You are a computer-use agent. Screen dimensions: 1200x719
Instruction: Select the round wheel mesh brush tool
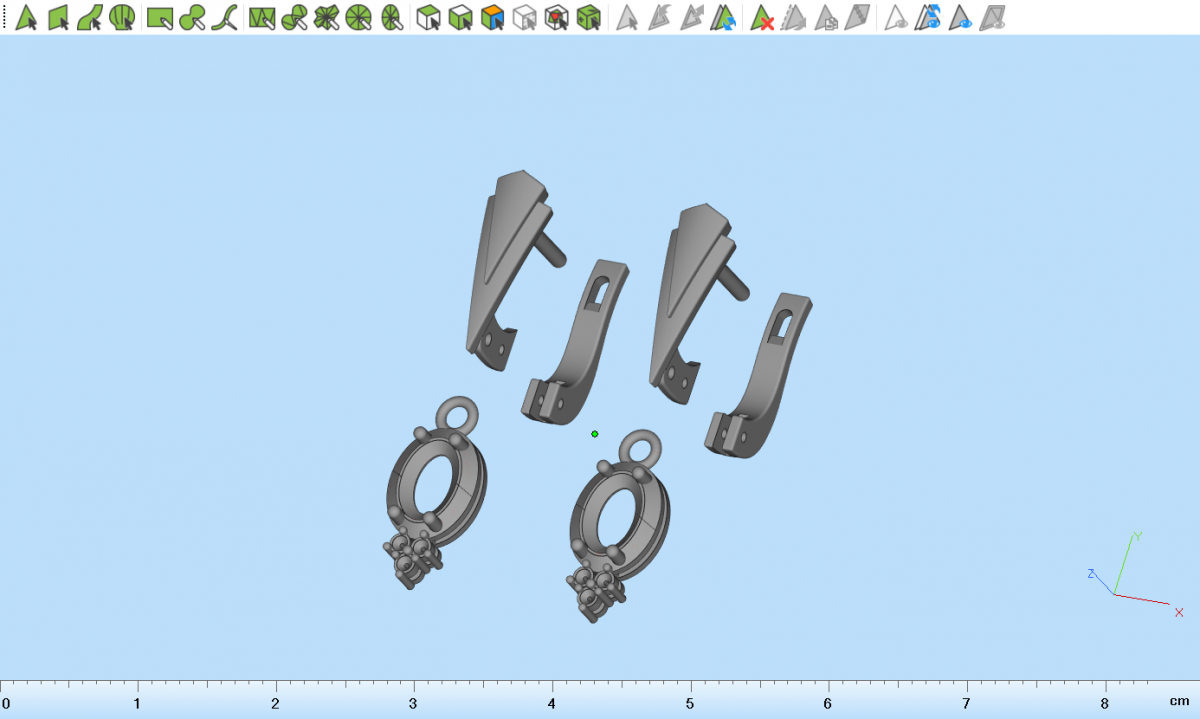click(359, 17)
